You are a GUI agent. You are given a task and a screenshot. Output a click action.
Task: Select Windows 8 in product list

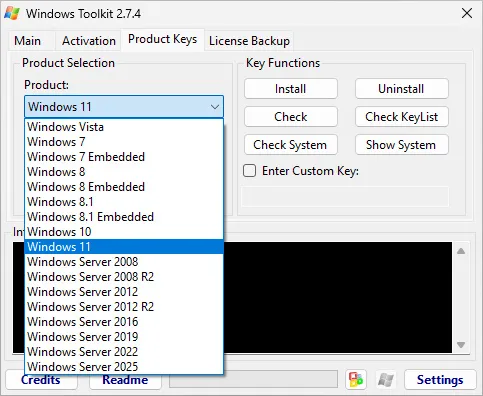pos(124,172)
